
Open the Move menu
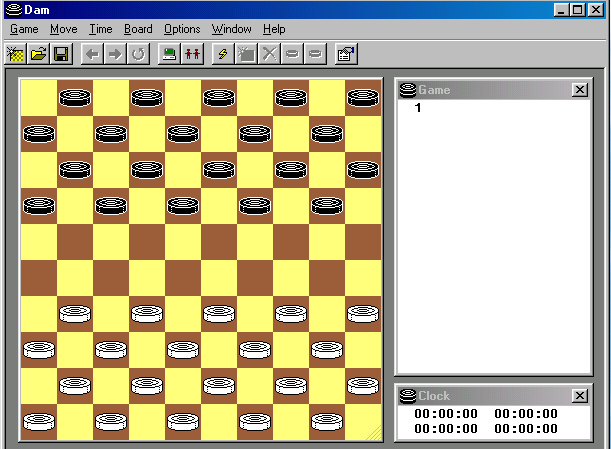pyautogui.click(x=64, y=29)
